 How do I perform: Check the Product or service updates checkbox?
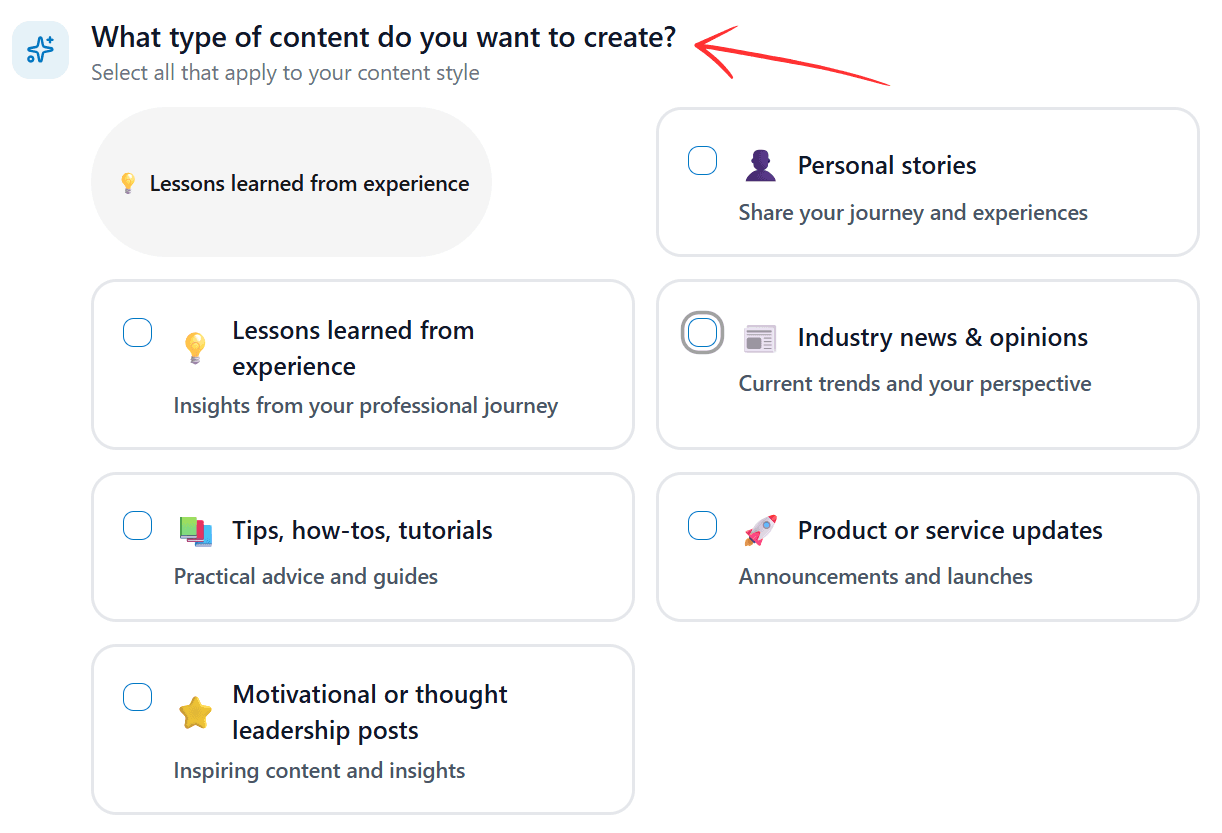(703, 525)
